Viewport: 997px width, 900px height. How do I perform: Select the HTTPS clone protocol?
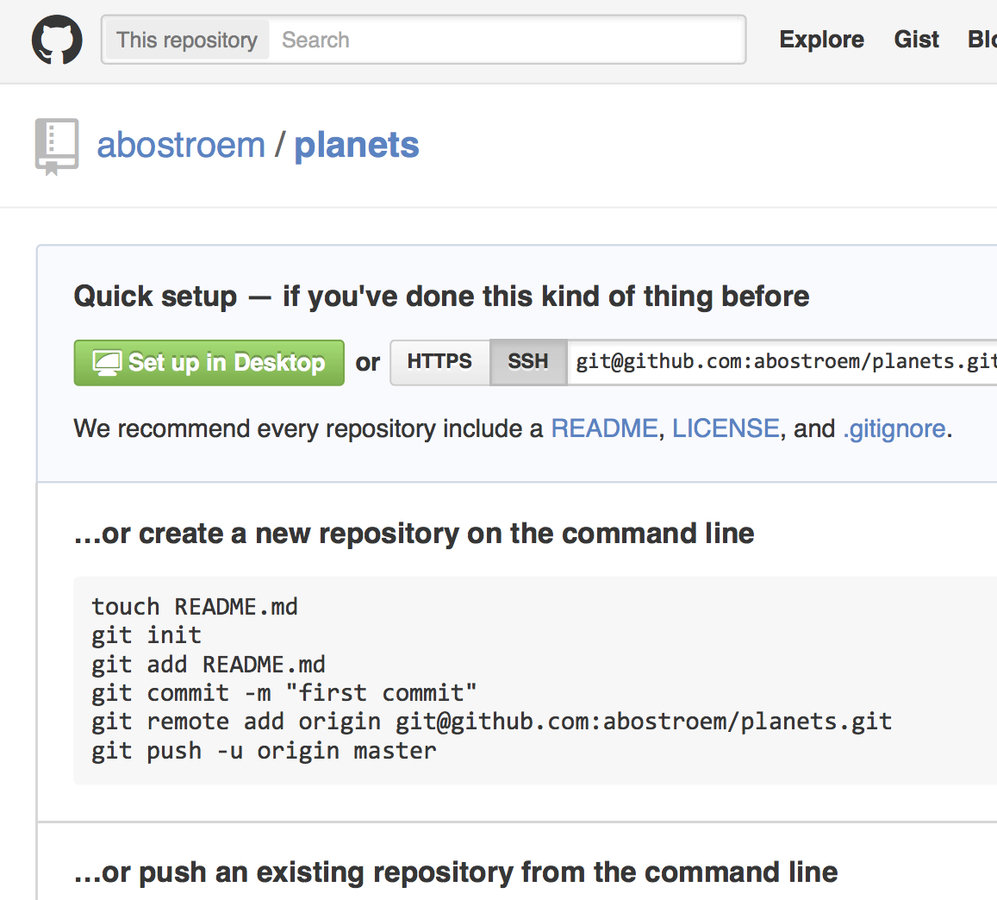[439, 362]
